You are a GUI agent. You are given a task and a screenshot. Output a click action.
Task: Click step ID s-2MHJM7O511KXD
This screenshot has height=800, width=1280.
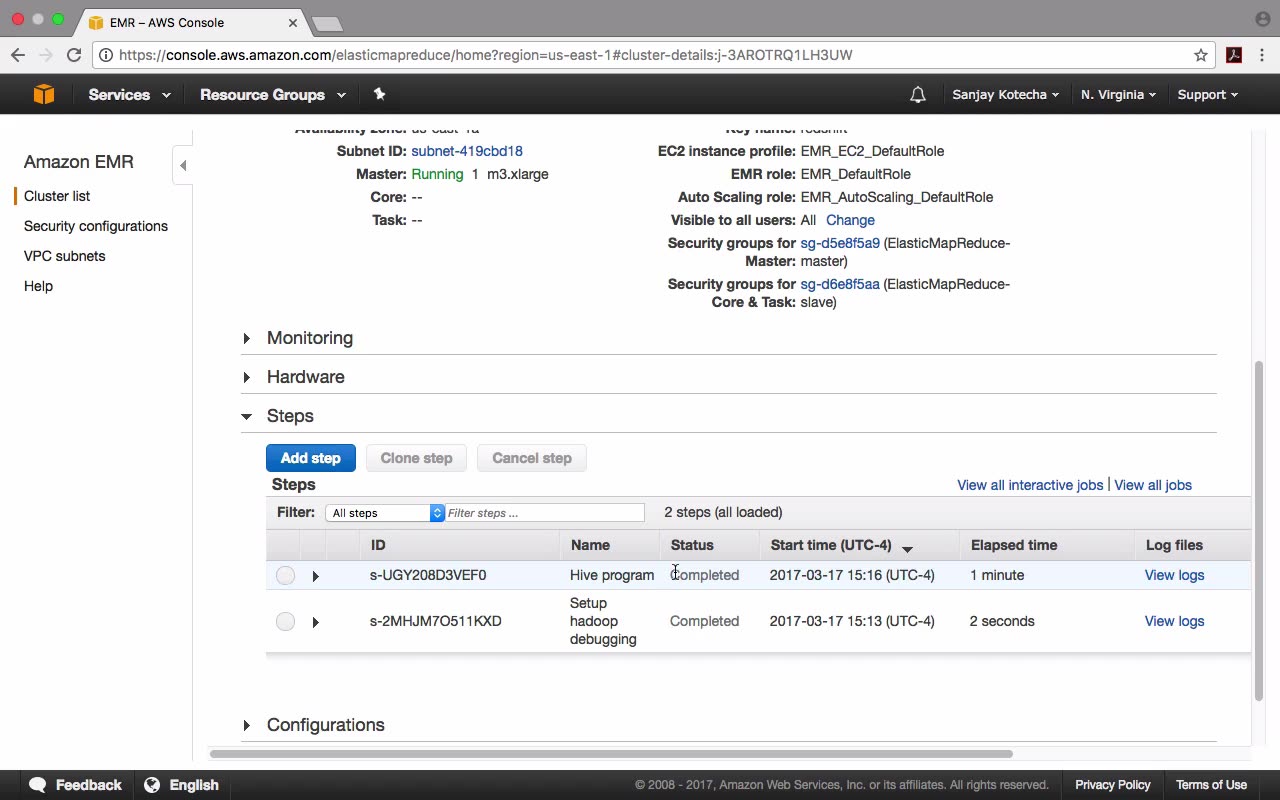435,621
